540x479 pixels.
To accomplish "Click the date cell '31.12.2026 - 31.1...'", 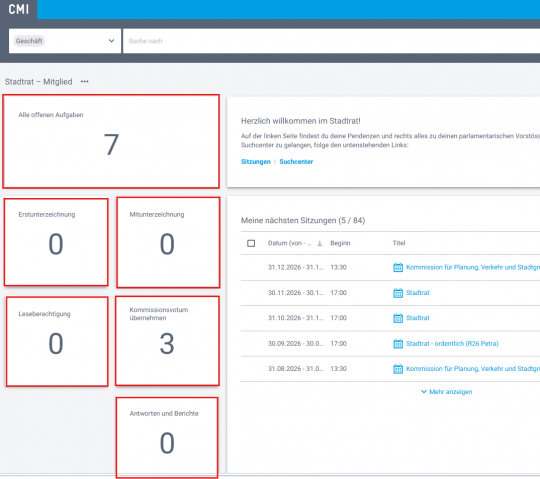I will pyautogui.click(x=295, y=268).
